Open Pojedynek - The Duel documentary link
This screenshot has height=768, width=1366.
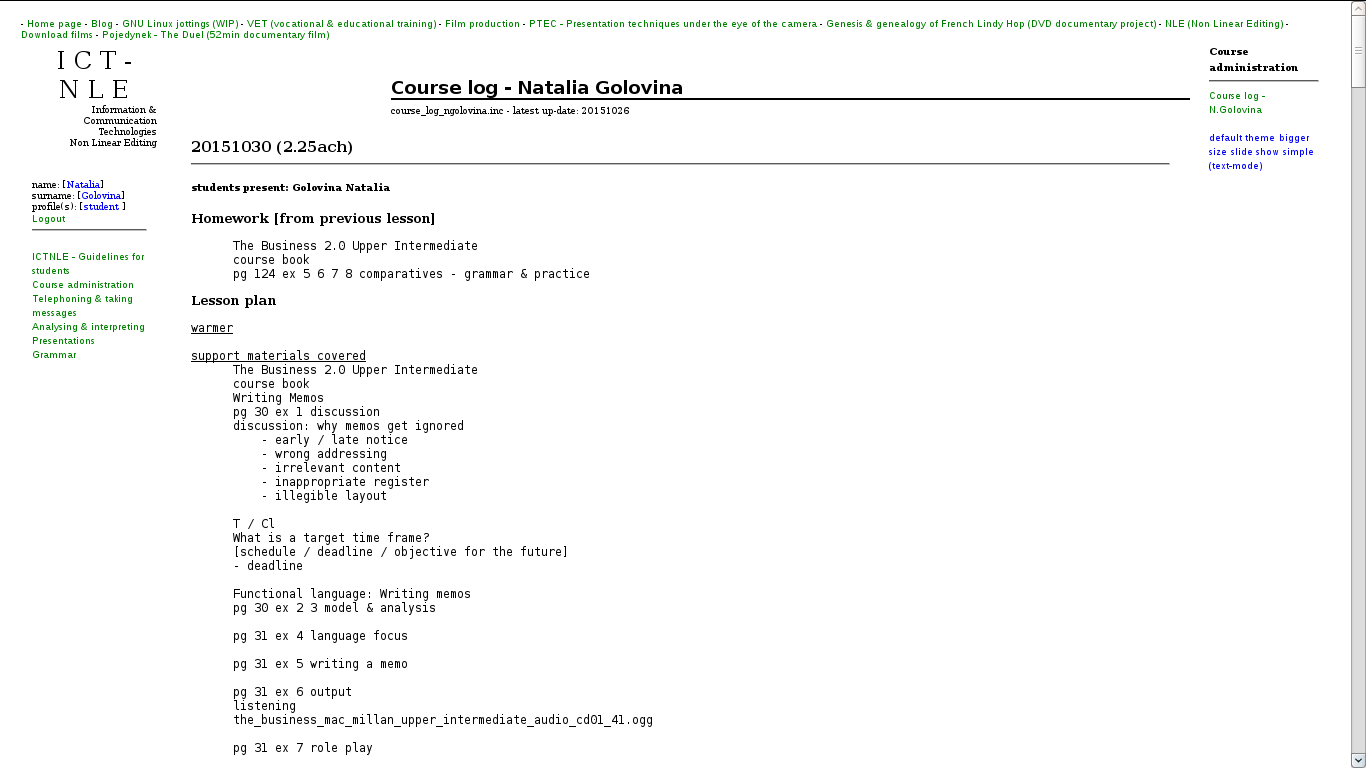coord(215,35)
